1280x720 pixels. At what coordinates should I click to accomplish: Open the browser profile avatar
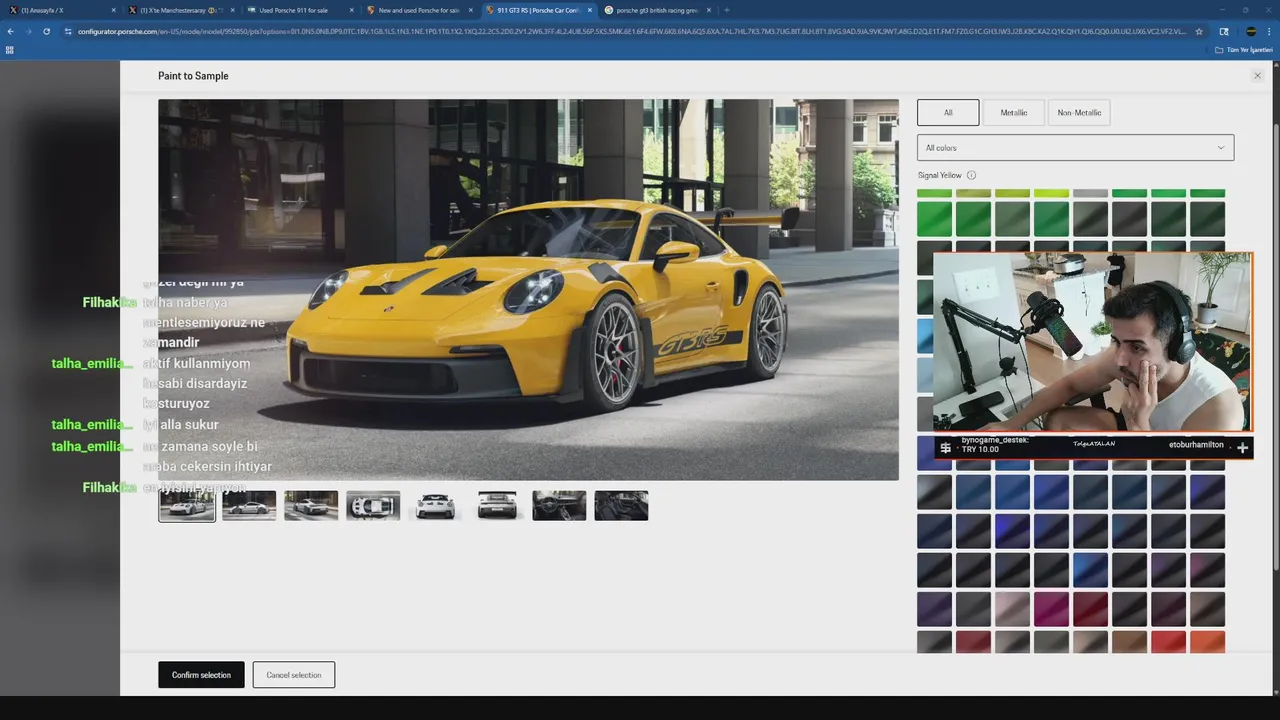tap(1251, 31)
